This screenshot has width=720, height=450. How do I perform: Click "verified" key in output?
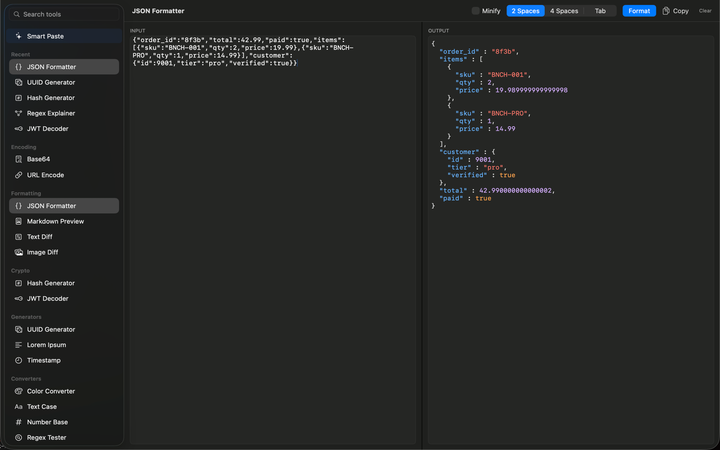coord(467,175)
